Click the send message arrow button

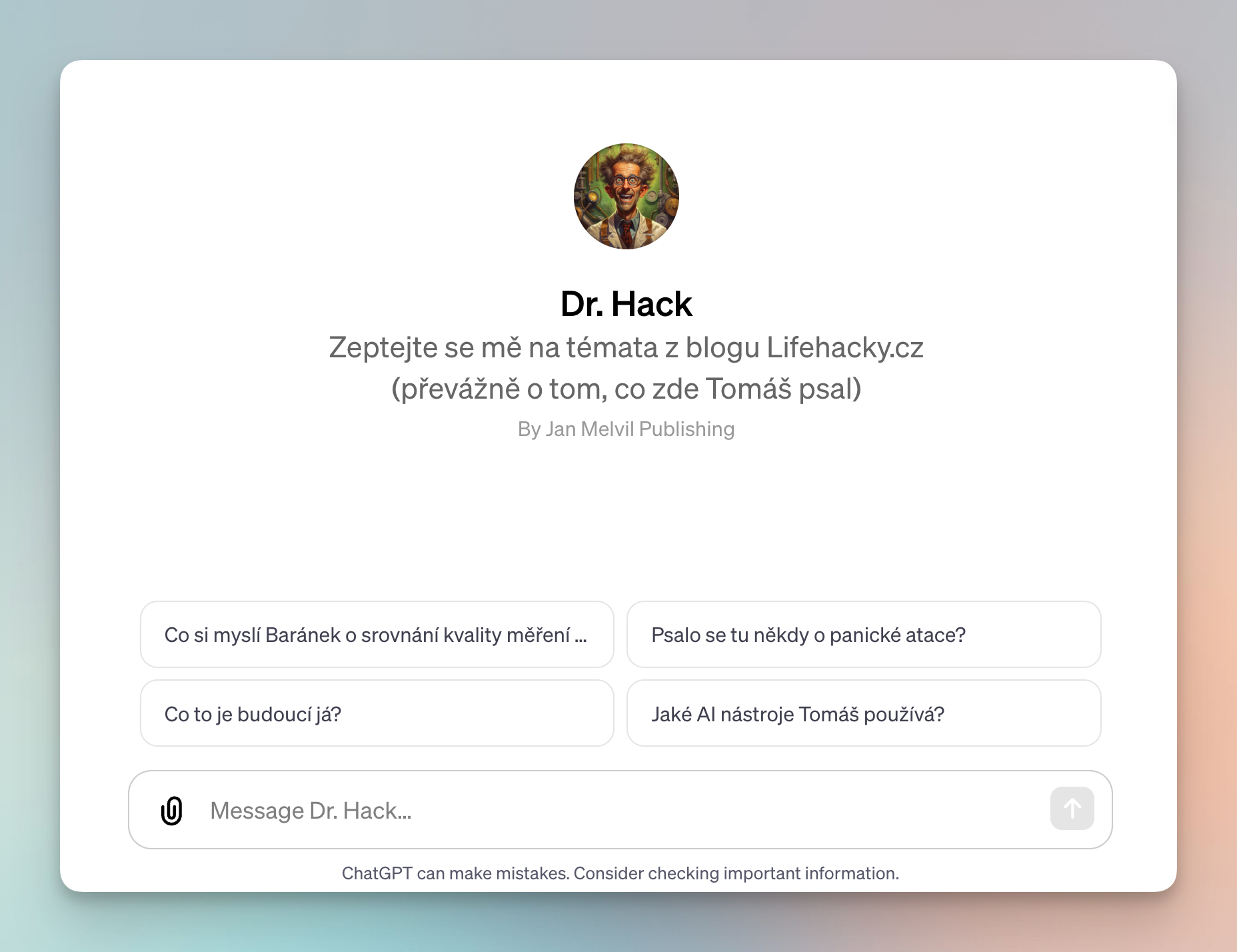(x=1072, y=809)
